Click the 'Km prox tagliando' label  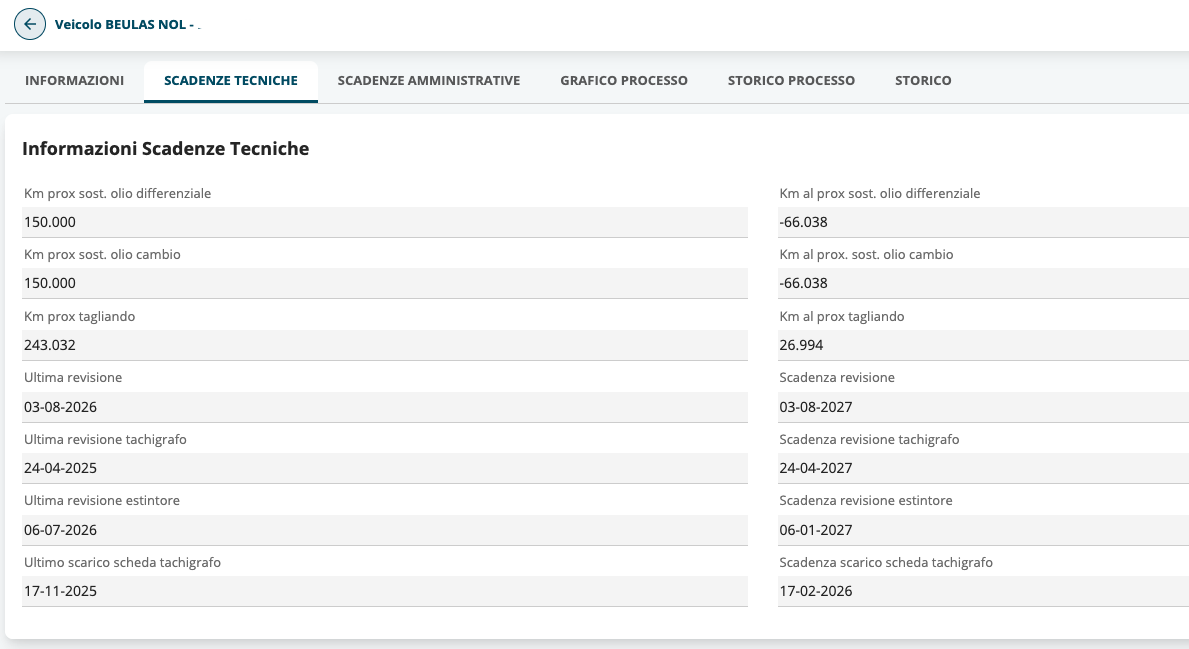point(80,316)
